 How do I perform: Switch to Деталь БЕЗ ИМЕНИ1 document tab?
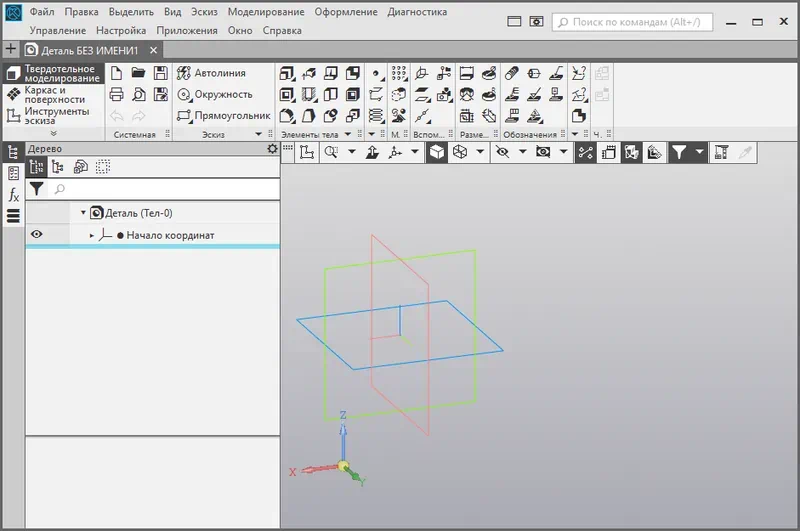point(90,49)
